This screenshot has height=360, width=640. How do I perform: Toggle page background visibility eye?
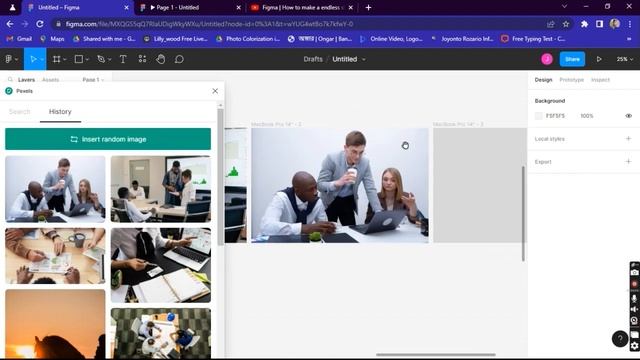(629, 116)
